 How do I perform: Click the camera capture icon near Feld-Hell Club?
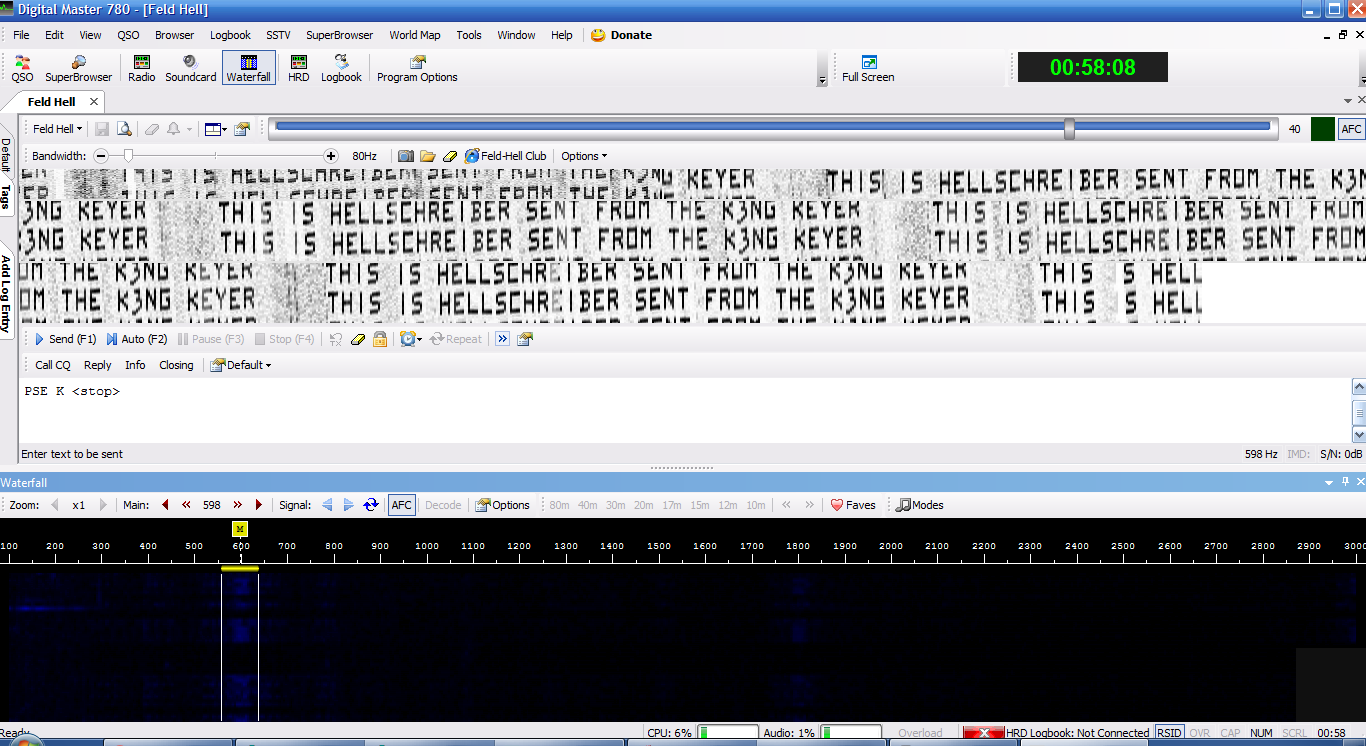405,155
